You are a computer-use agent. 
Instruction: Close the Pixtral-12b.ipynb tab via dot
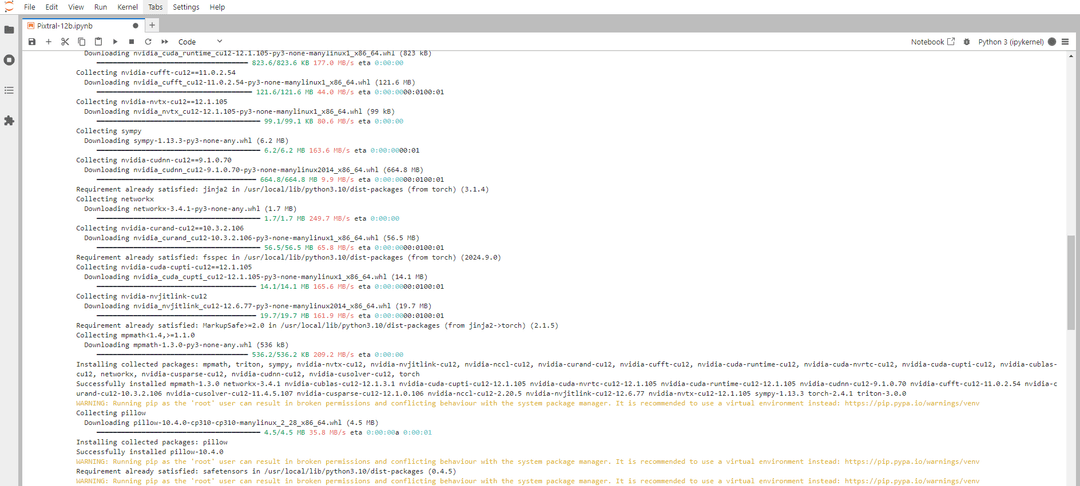(x=135, y=25)
